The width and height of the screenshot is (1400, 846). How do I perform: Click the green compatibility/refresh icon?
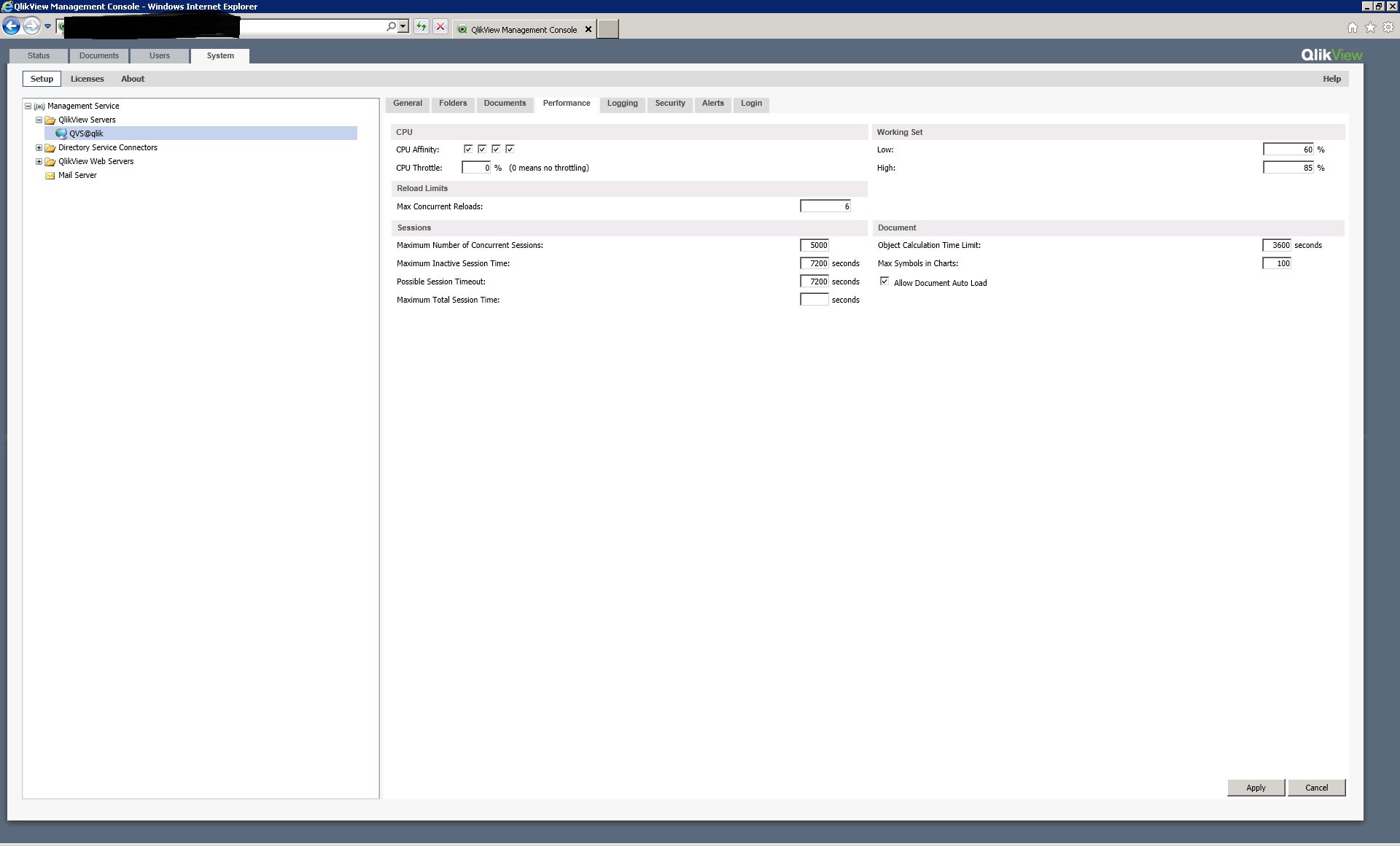pos(421,27)
